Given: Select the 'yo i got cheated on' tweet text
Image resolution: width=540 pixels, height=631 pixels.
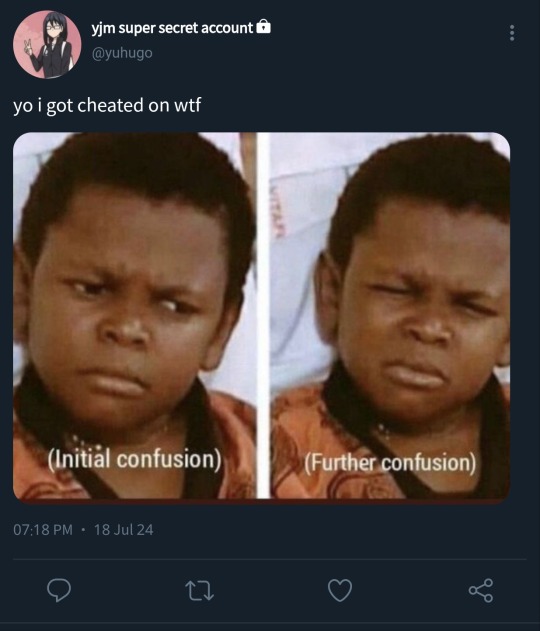Looking at the screenshot, I should point(92,105).
